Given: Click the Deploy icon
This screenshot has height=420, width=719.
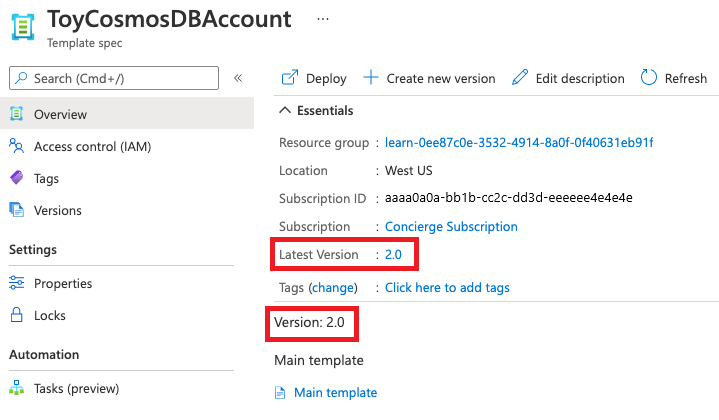Looking at the screenshot, I should coord(290,77).
